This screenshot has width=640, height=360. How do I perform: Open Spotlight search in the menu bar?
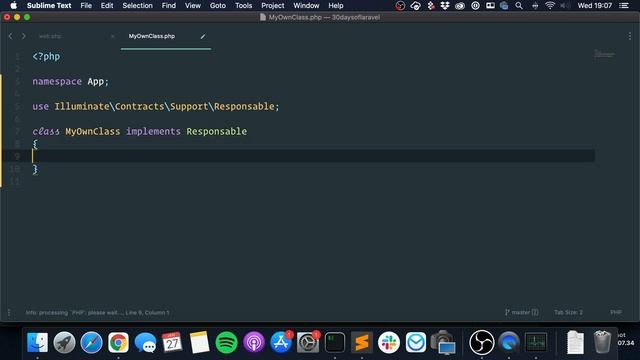pos(519,6)
